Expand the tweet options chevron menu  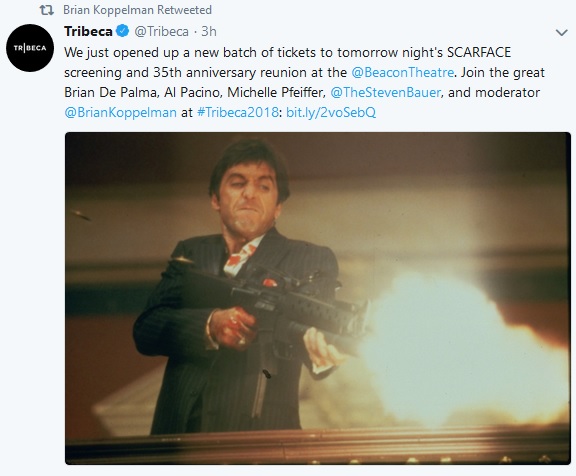point(561,33)
